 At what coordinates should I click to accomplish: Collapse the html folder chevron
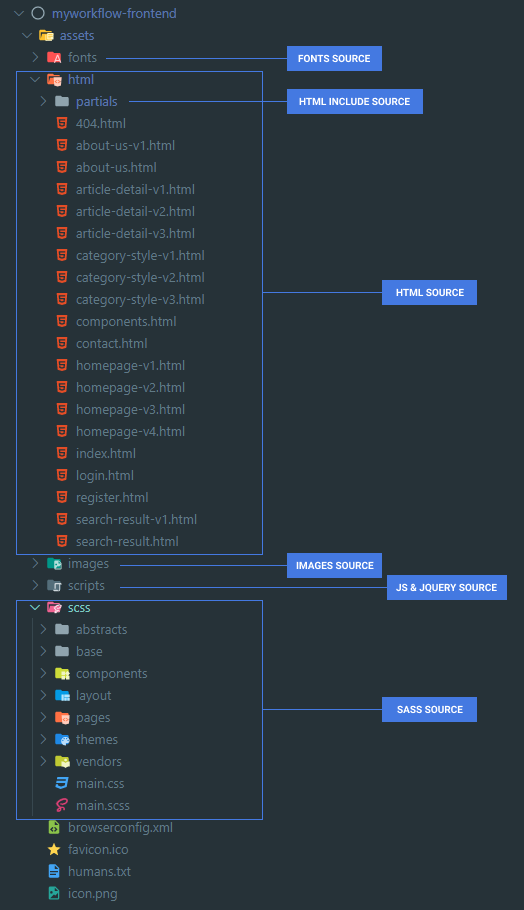tap(35, 79)
